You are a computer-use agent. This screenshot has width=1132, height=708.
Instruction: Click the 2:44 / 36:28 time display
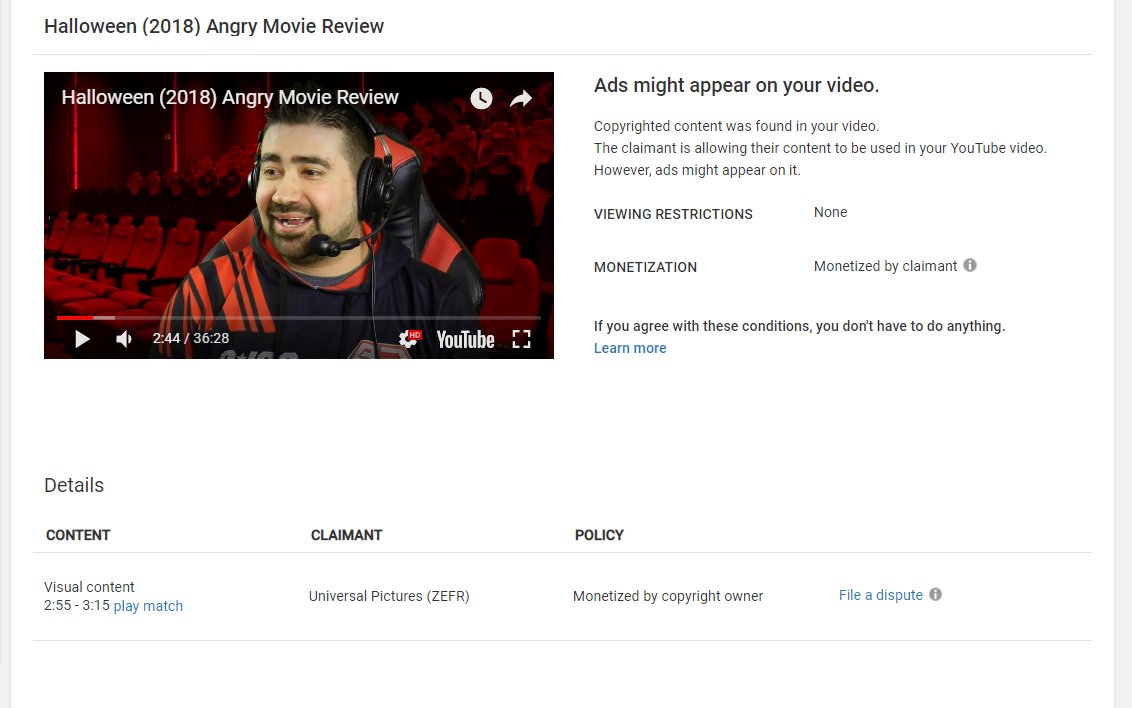click(191, 338)
